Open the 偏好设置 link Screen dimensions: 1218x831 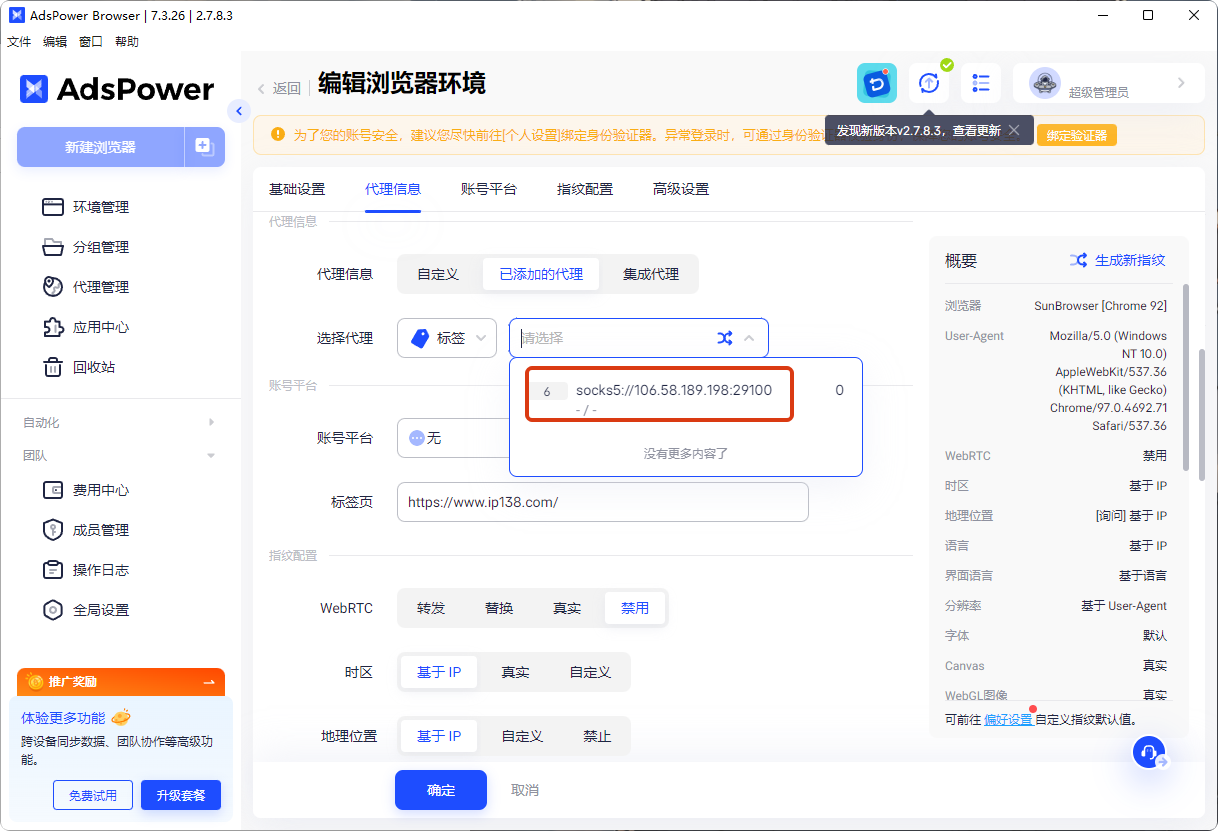tap(1008, 719)
